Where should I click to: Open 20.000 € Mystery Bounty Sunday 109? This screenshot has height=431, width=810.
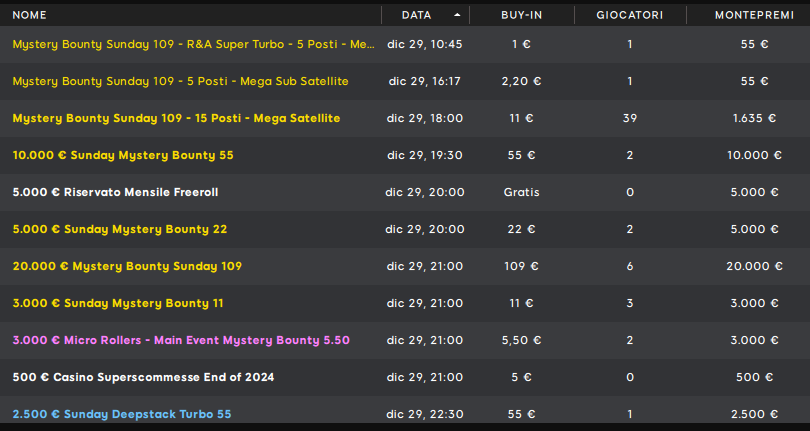pyautogui.click(x=127, y=266)
